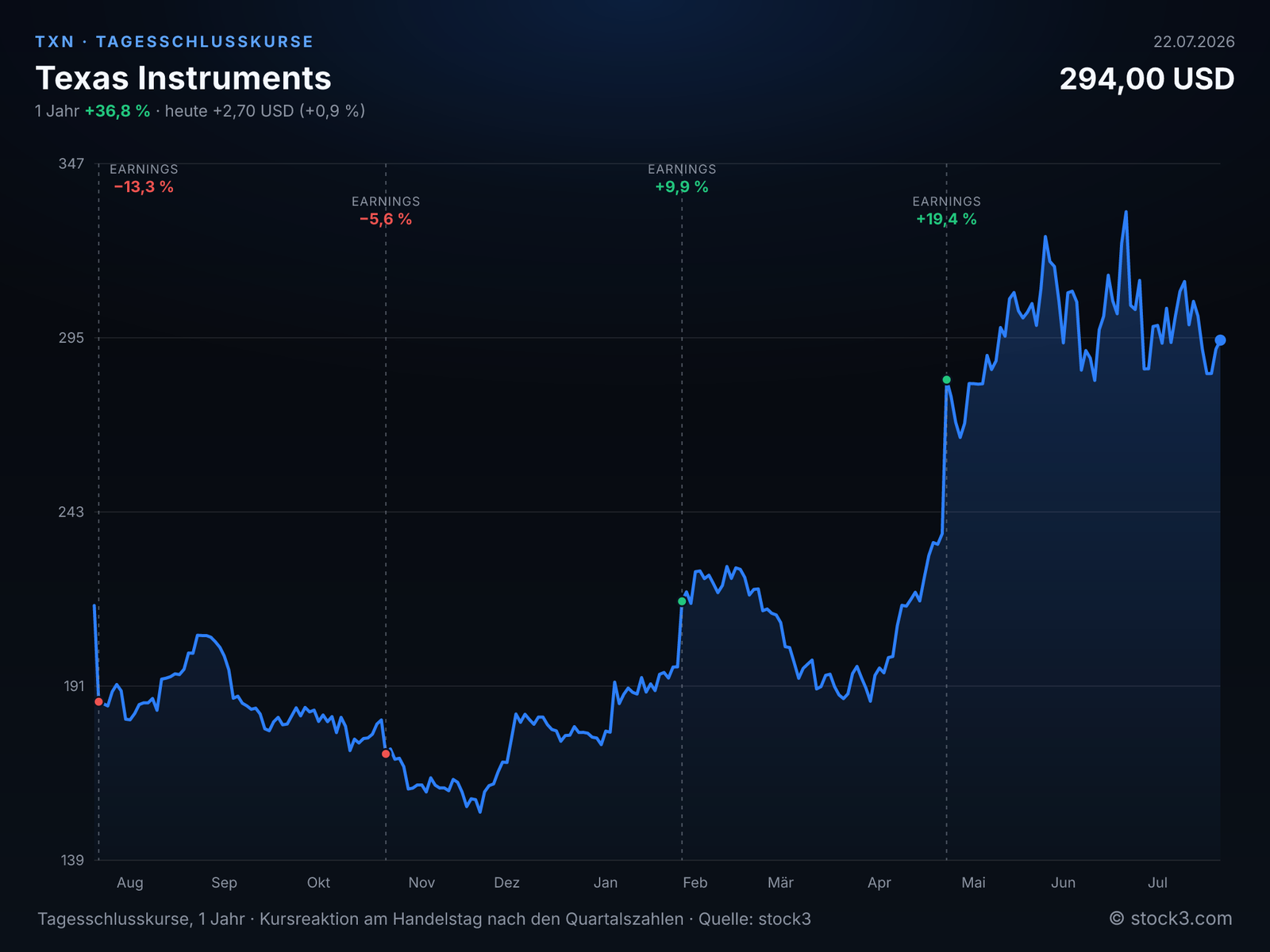The width and height of the screenshot is (1270, 952).
Task: Click the 'Sep' month label on x-axis
Action: click(x=224, y=883)
